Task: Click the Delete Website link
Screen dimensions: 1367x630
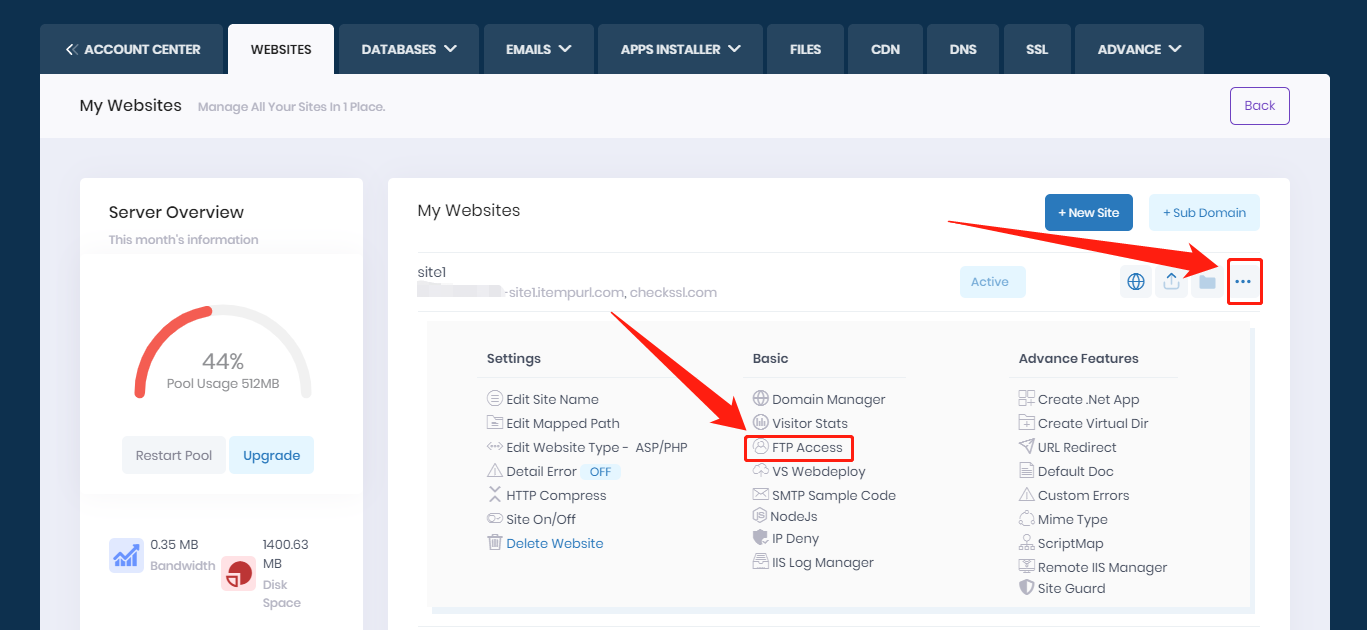Action: coord(554,543)
